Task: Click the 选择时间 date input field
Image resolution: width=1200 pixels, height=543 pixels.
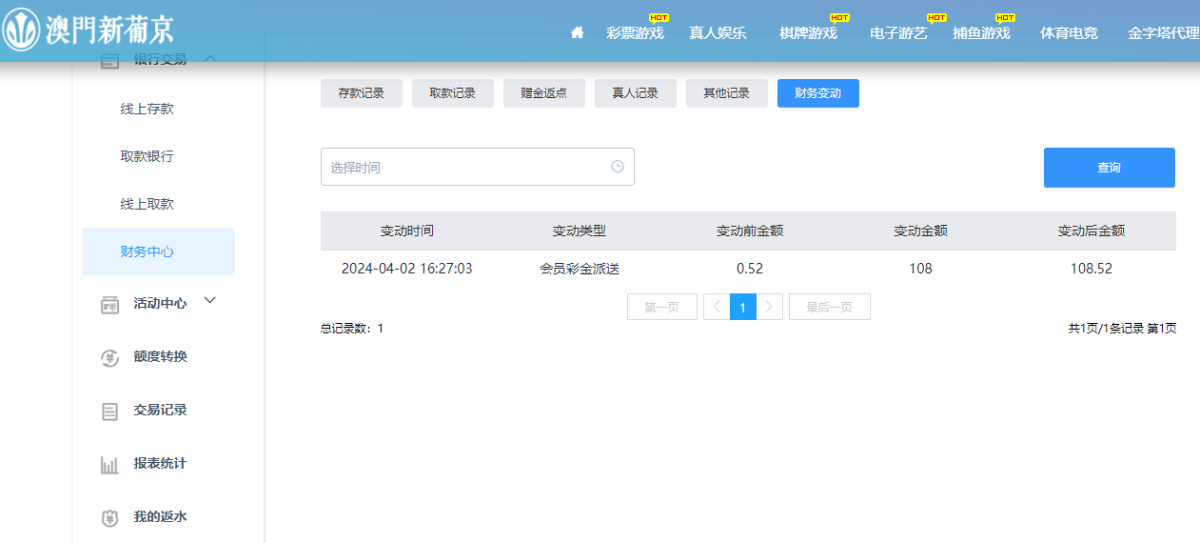Action: point(465,167)
